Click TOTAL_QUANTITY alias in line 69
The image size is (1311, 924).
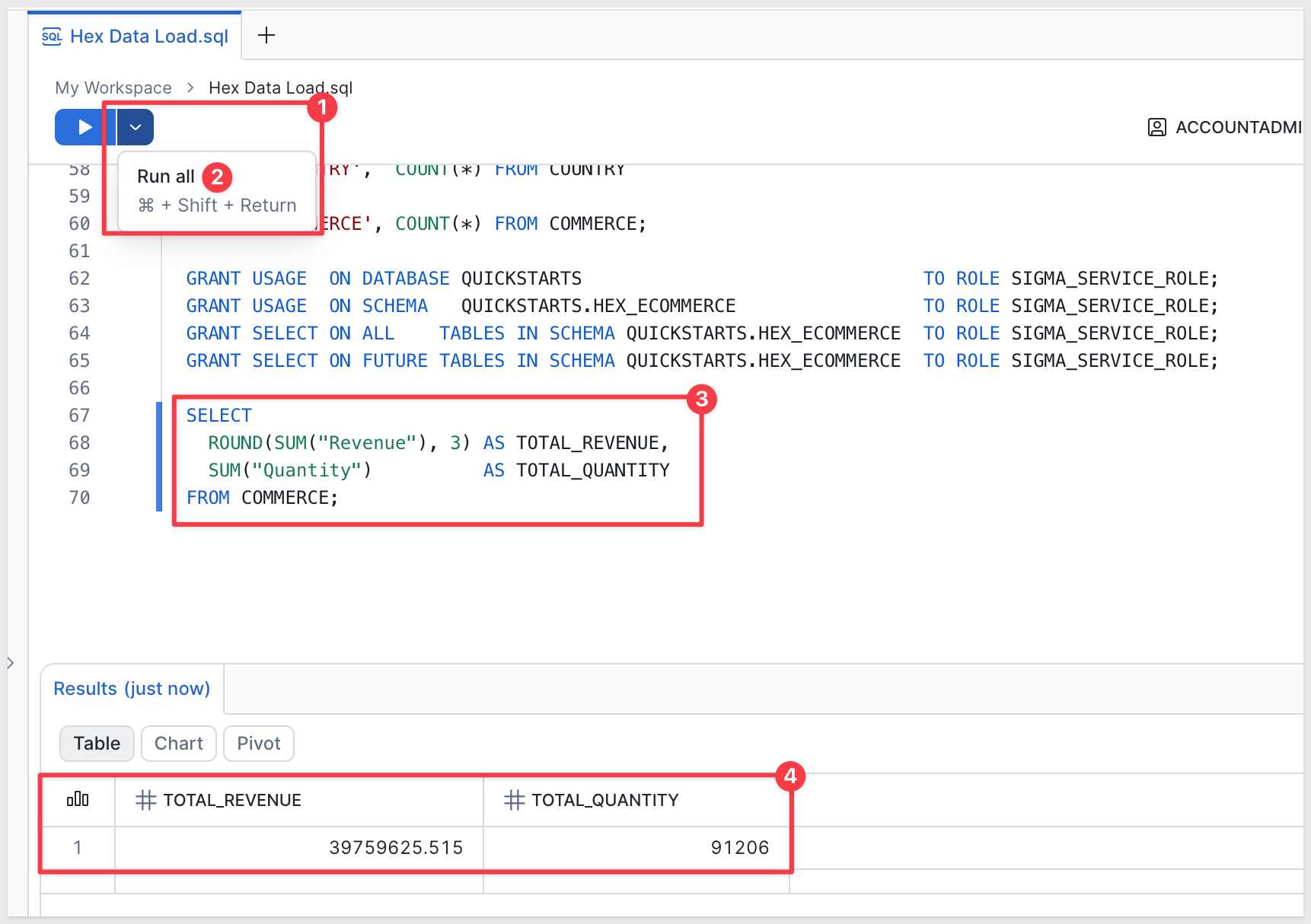[593, 470]
